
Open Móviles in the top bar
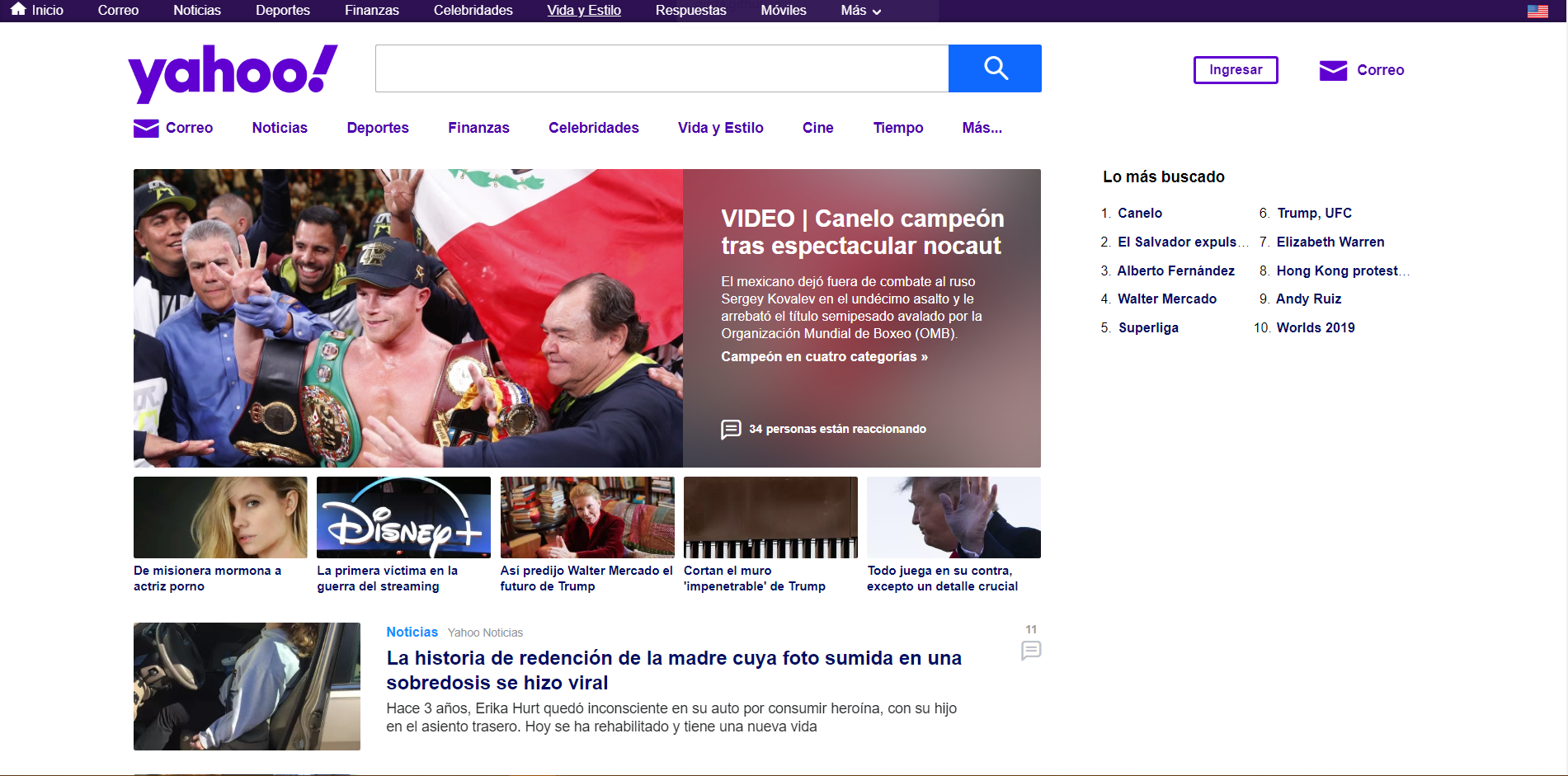784,11
